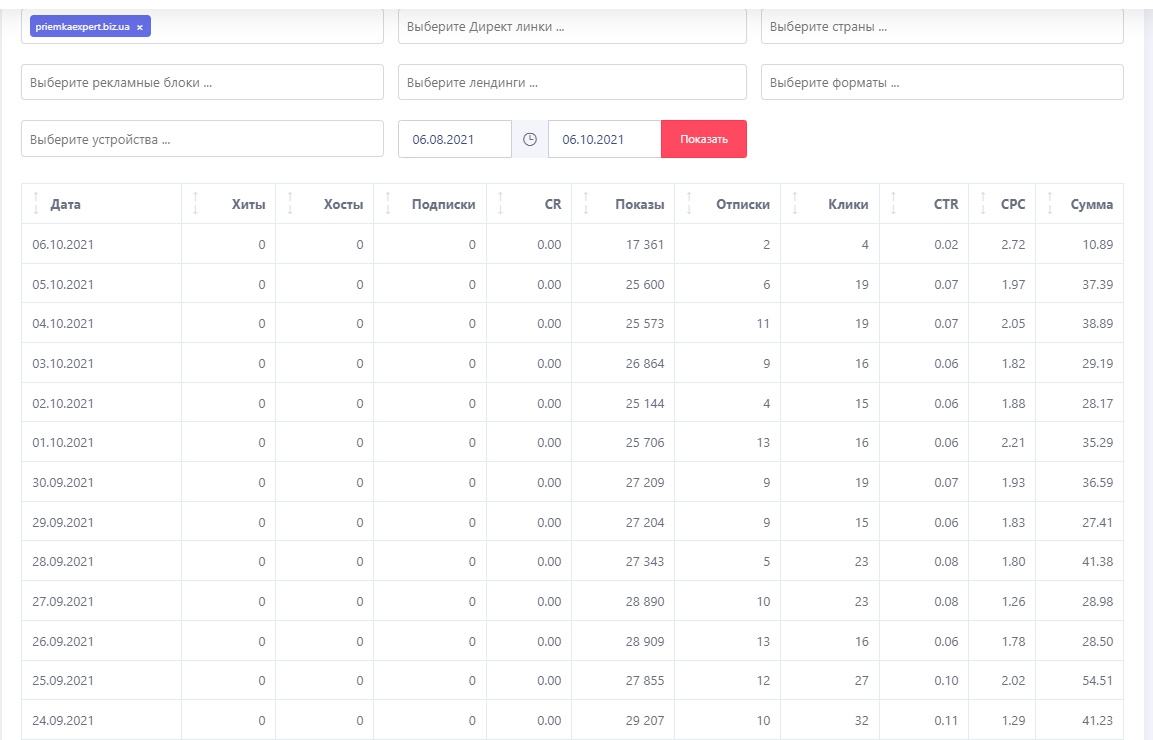
Task: Click the sort arrows icon beside Хиты
Action: (x=196, y=204)
